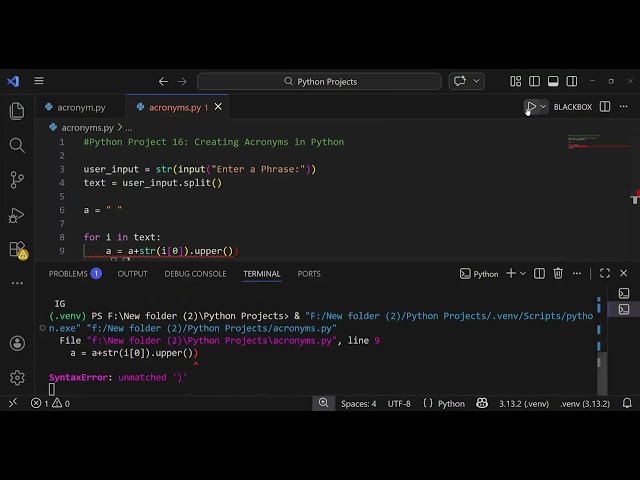Open the remote window status bar icon
This screenshot has width=640, height=480.
13,403
